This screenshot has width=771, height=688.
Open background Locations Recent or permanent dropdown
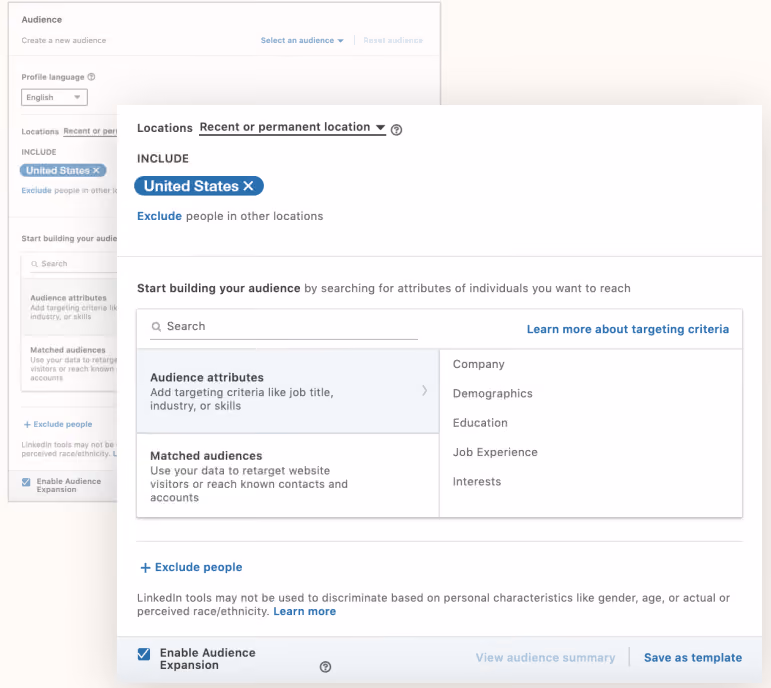click(x=90, y=131)
